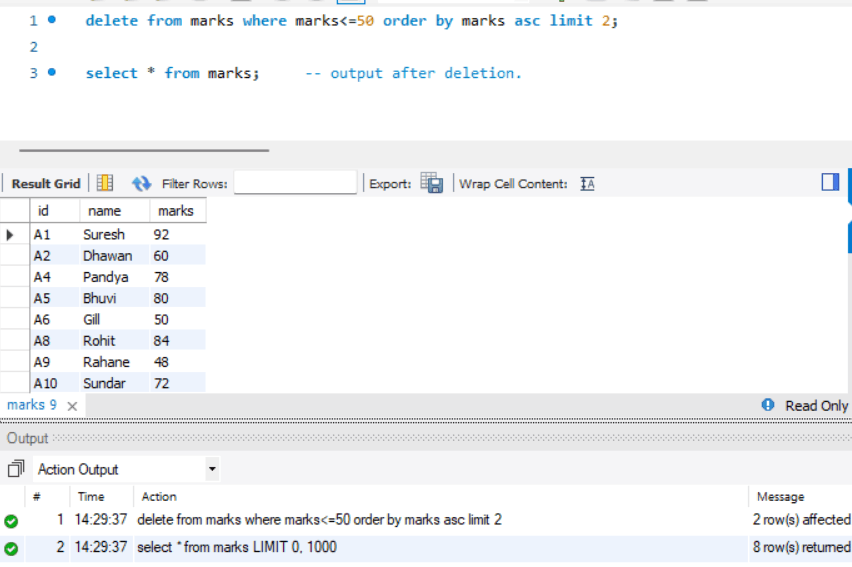852x567 pixels.
Task: Select marks value 48 in Rahane row
Action: tap(178, 362)
